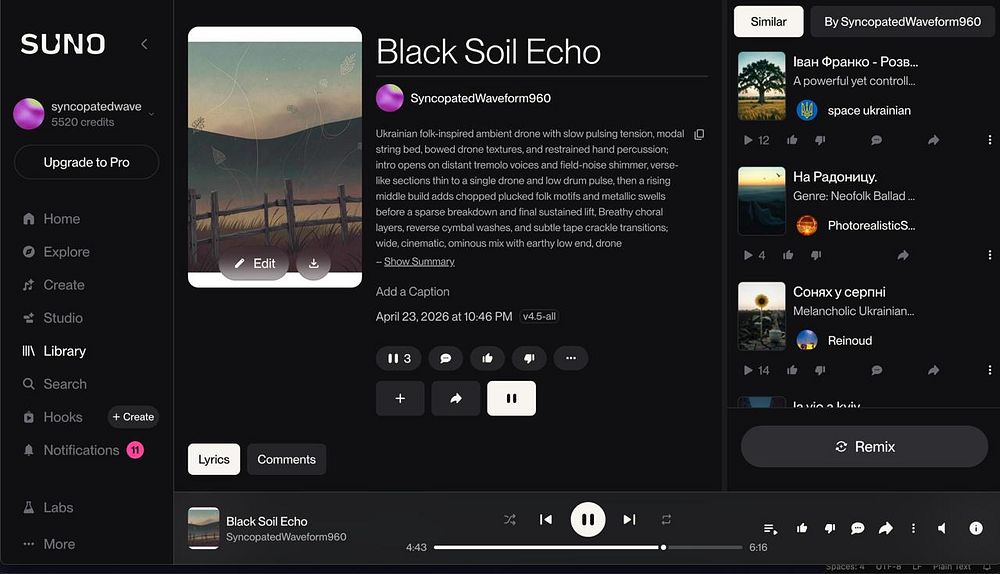Switch to the Lyrics tab

214,459
